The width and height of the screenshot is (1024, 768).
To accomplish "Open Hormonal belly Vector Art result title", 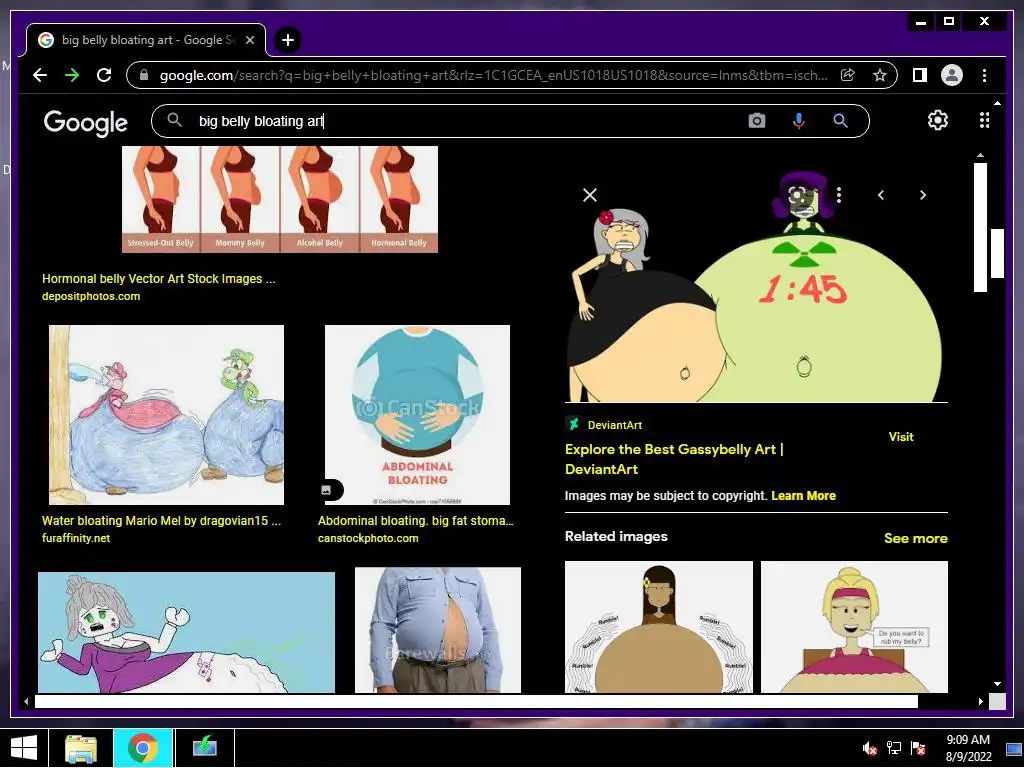I will tap(159, 279).
